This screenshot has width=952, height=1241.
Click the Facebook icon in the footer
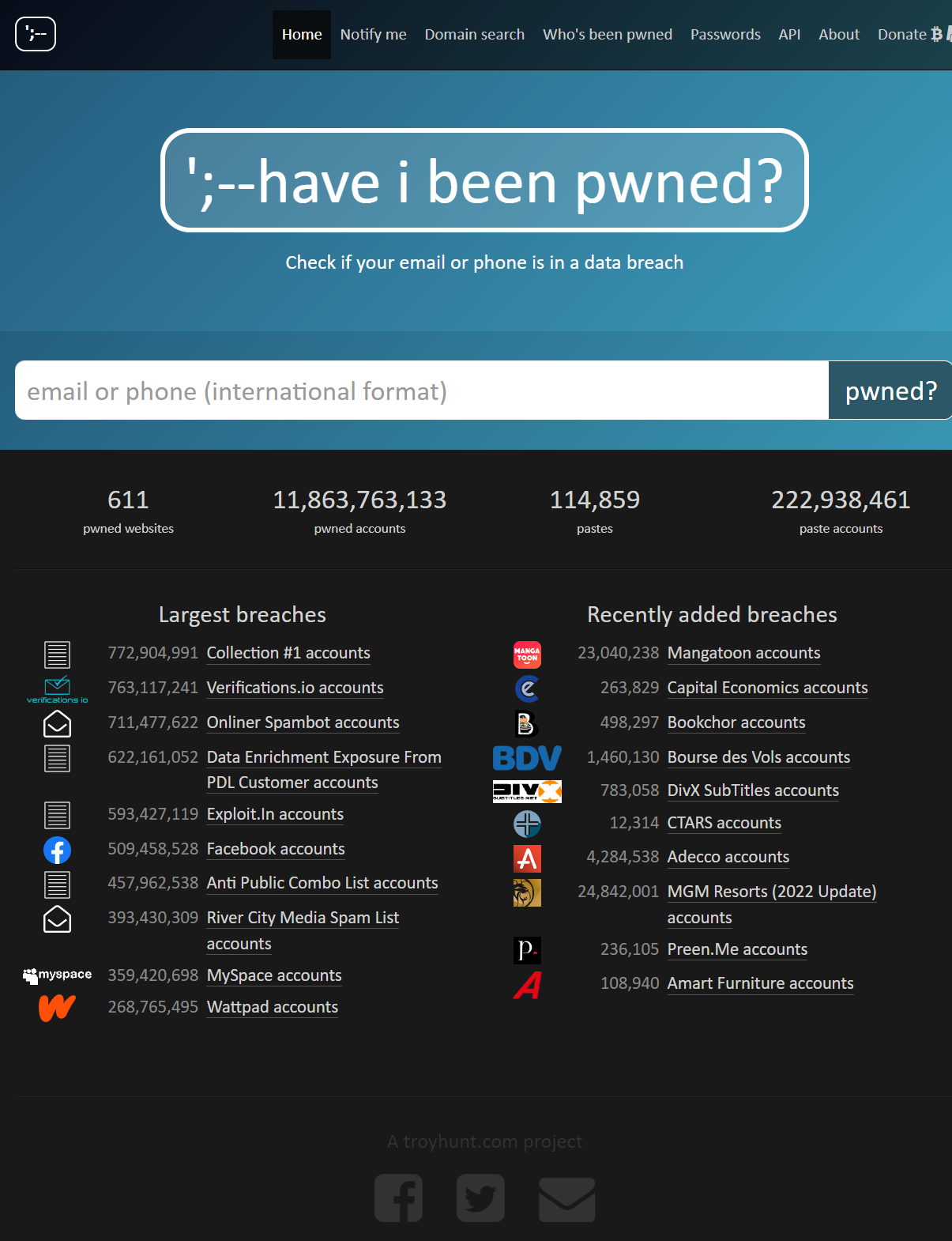[398, 1198]
